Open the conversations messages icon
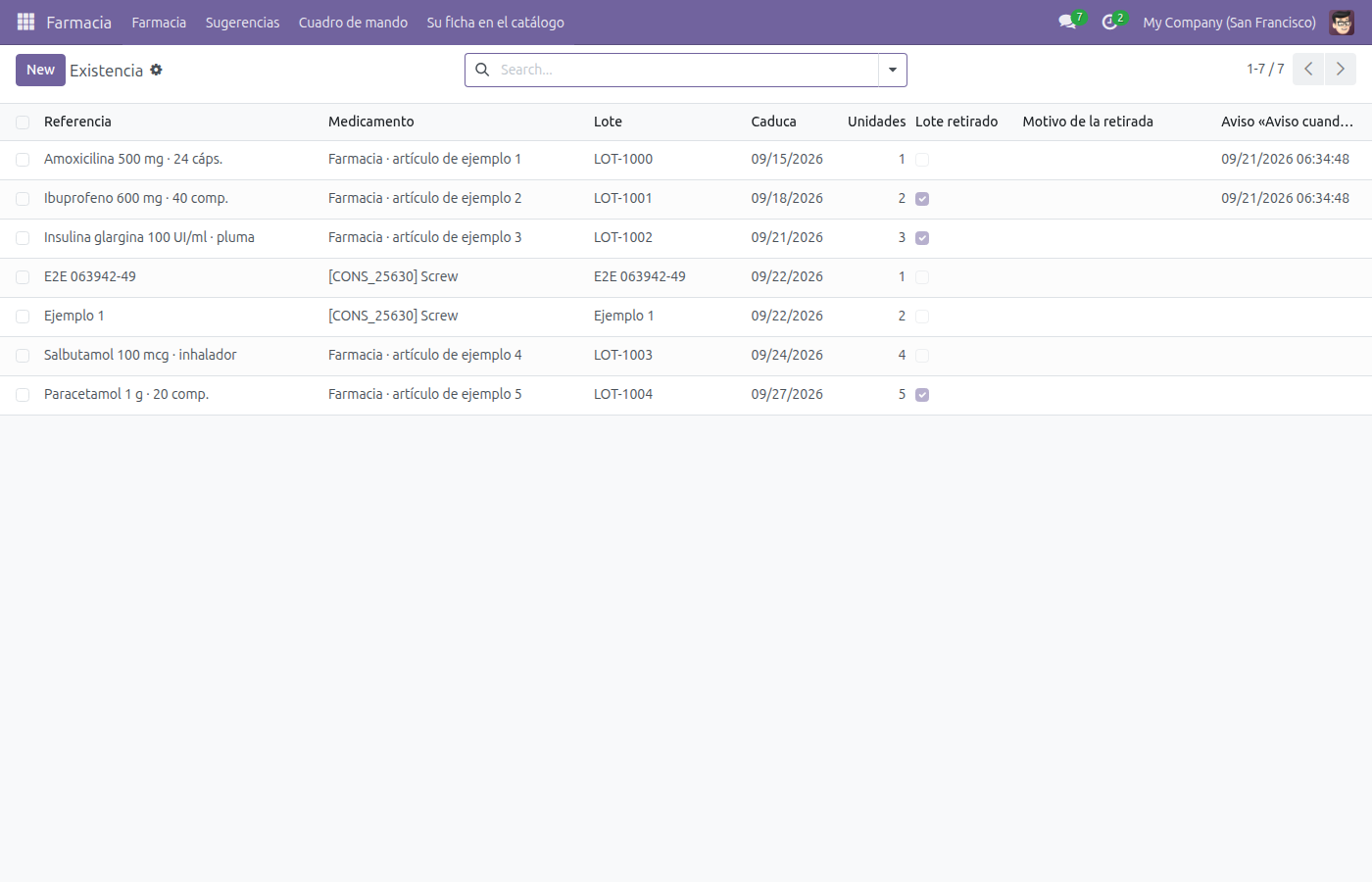Screen dimensions: 1372x882 (1067, 22)
